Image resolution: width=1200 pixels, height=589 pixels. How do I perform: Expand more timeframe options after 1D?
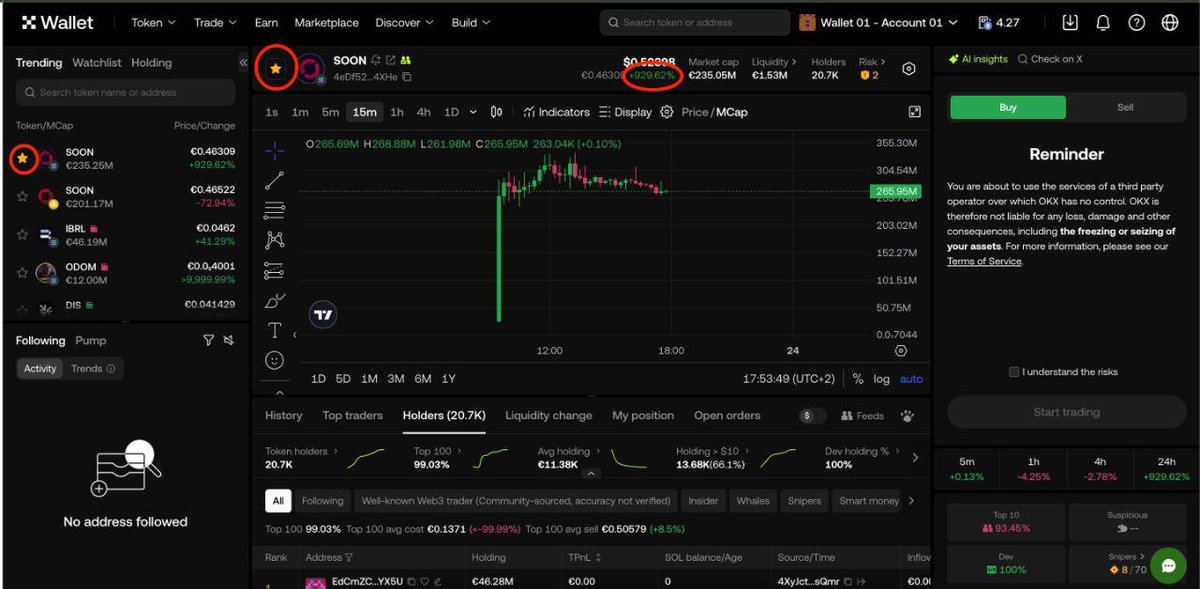473,112
